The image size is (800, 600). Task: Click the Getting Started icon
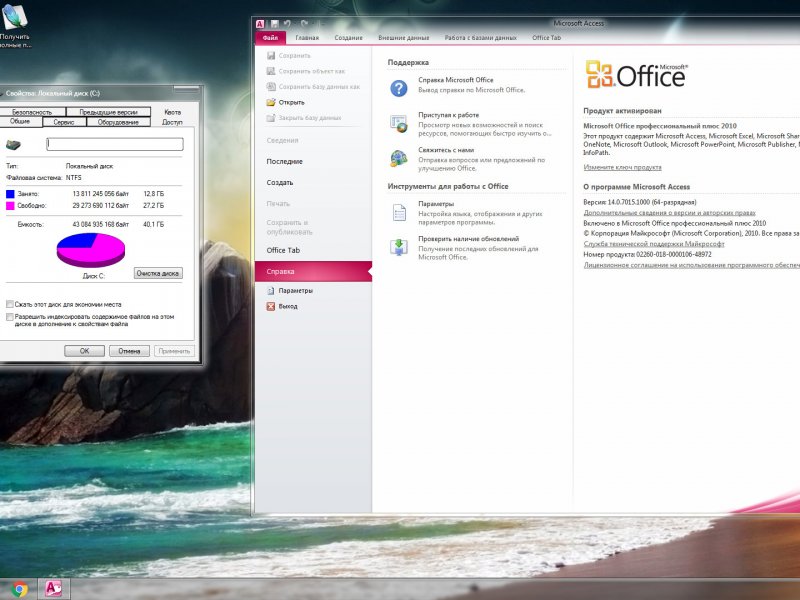398,123
